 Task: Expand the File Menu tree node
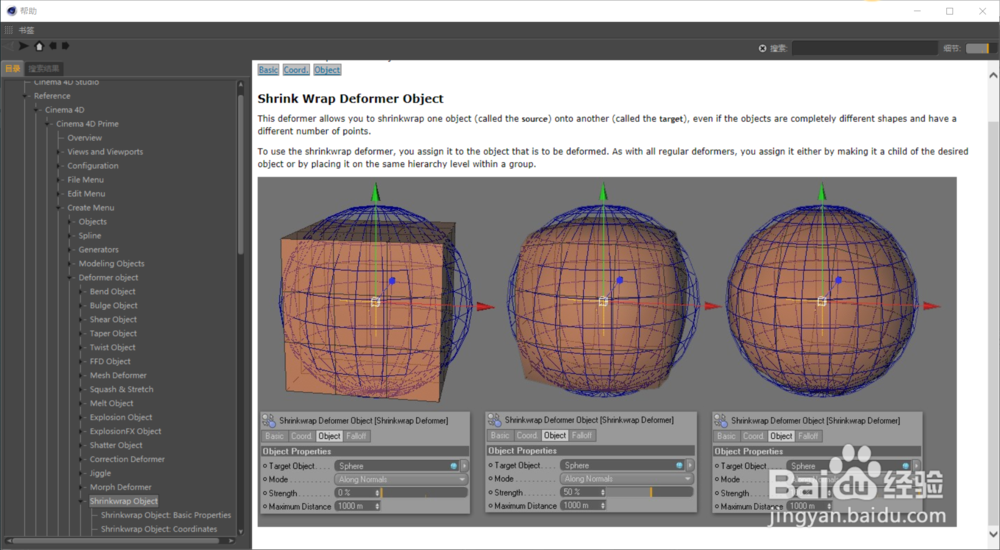[x=59, y=180]
